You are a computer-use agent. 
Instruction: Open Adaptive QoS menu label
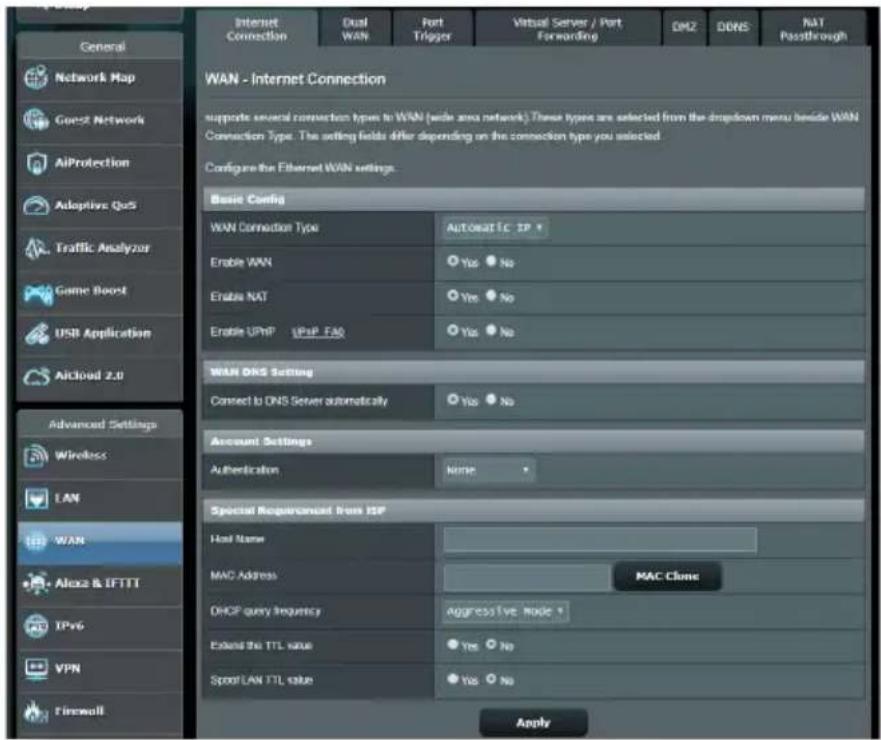pos(95,205)
